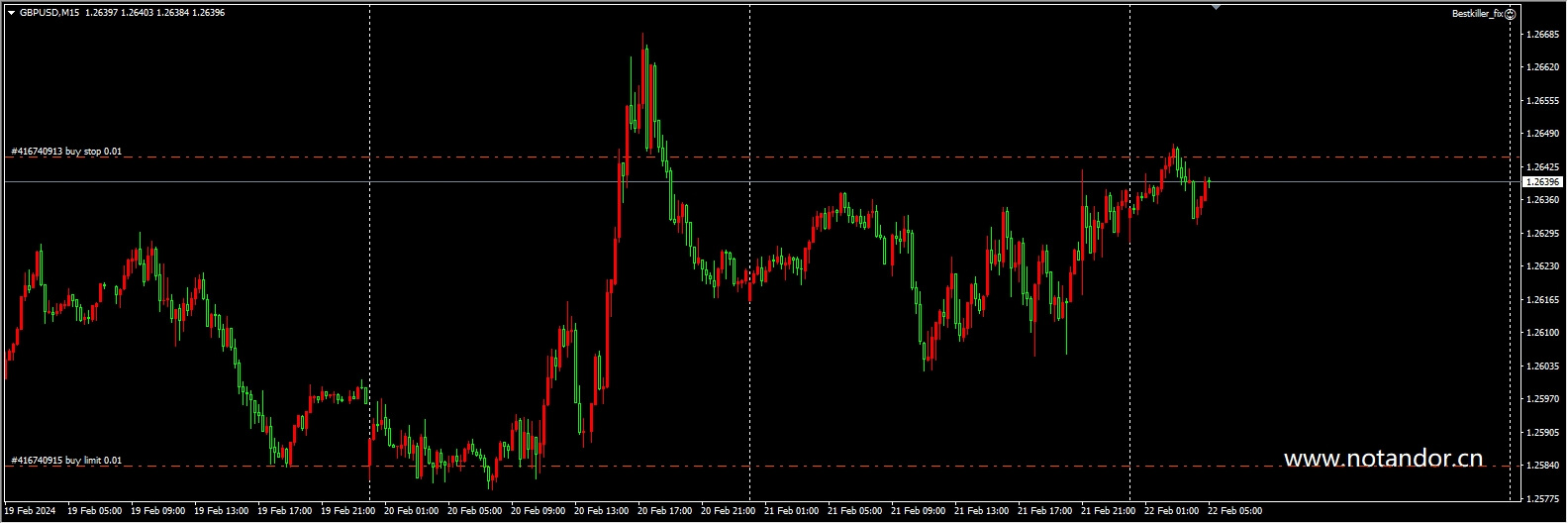This screenshot has width=1568, height=524.
Task: Click price scale value 1.26490
Action: [x=1543, y=134]
